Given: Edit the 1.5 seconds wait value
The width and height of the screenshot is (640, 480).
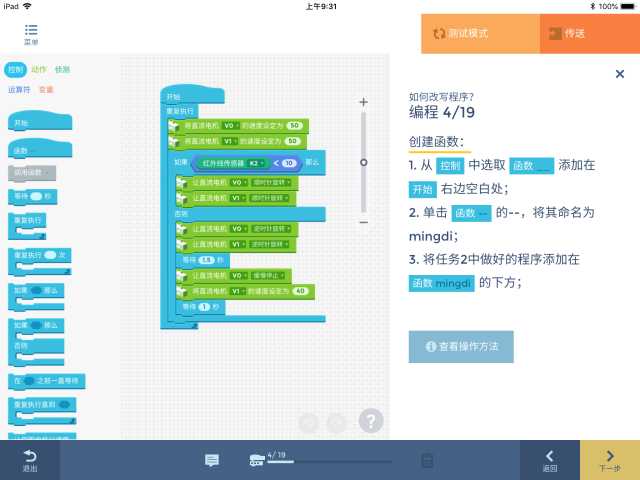Looking at the screenshot, I should click(x=206, y=259).
